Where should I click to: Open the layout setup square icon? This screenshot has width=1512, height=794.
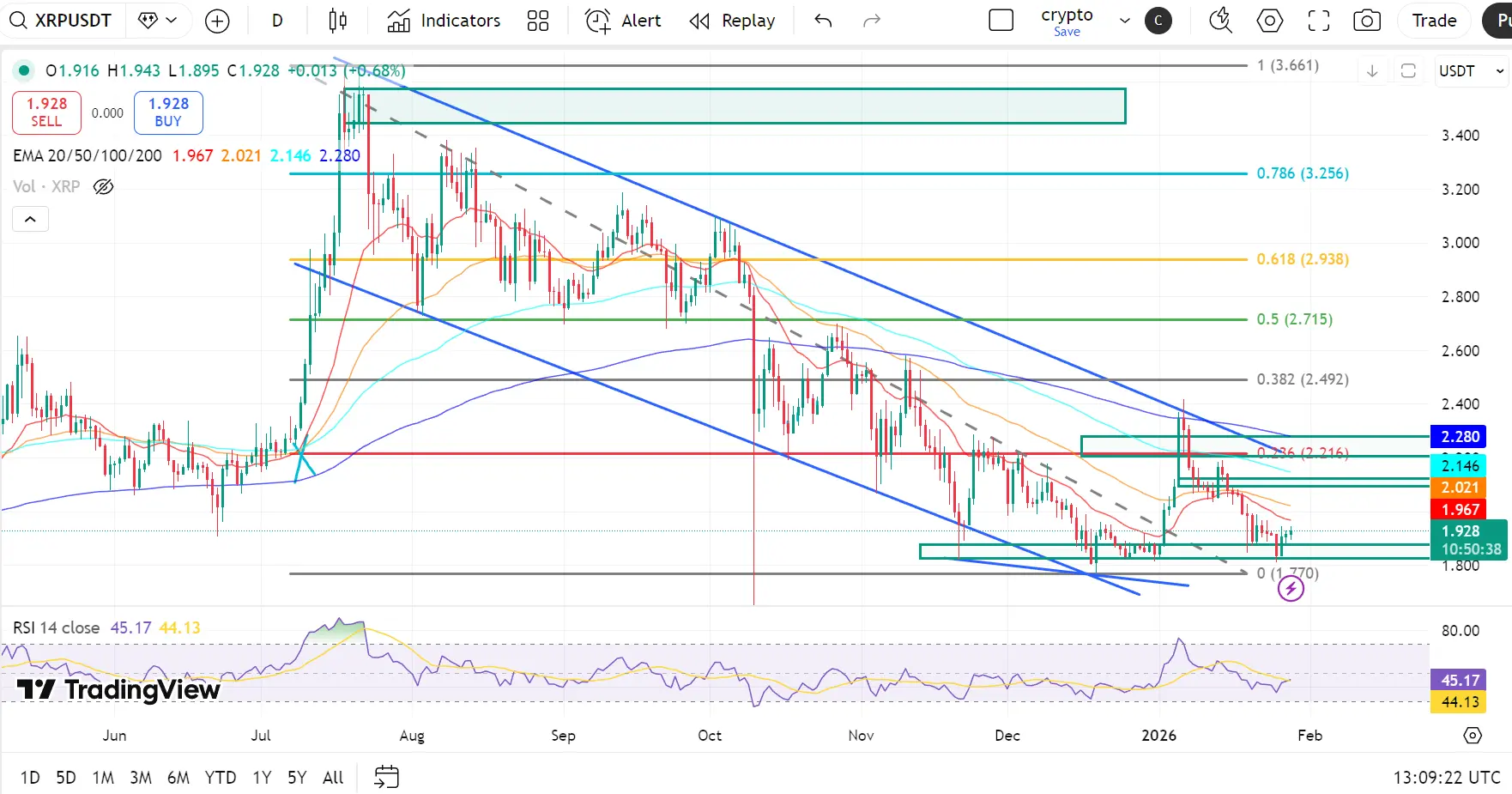pos(1001,21)
